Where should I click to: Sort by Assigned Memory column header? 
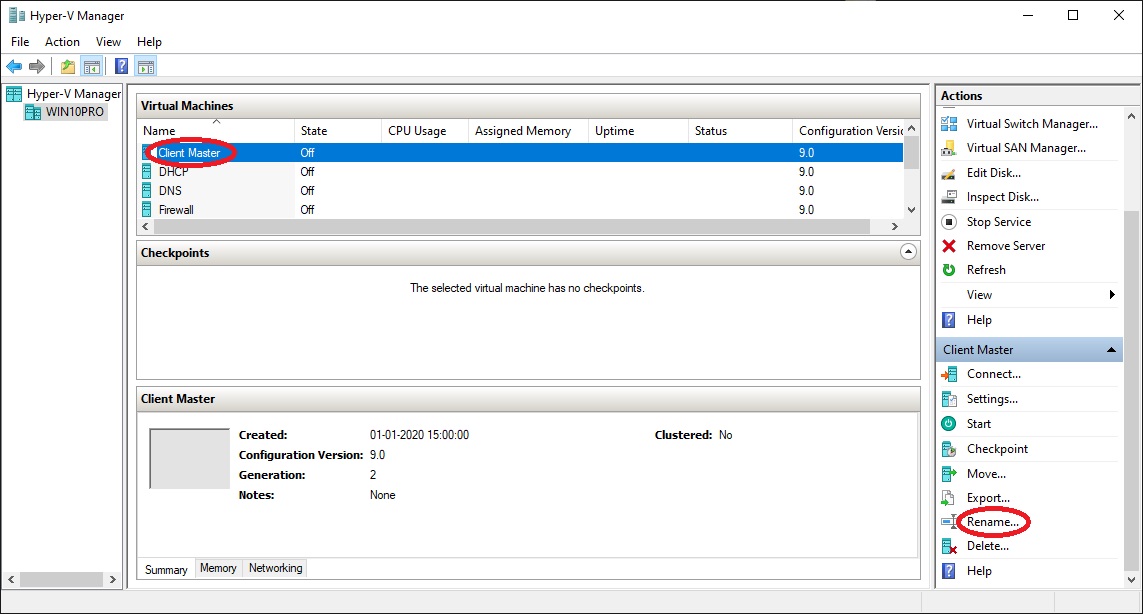[x=528, y=131]
